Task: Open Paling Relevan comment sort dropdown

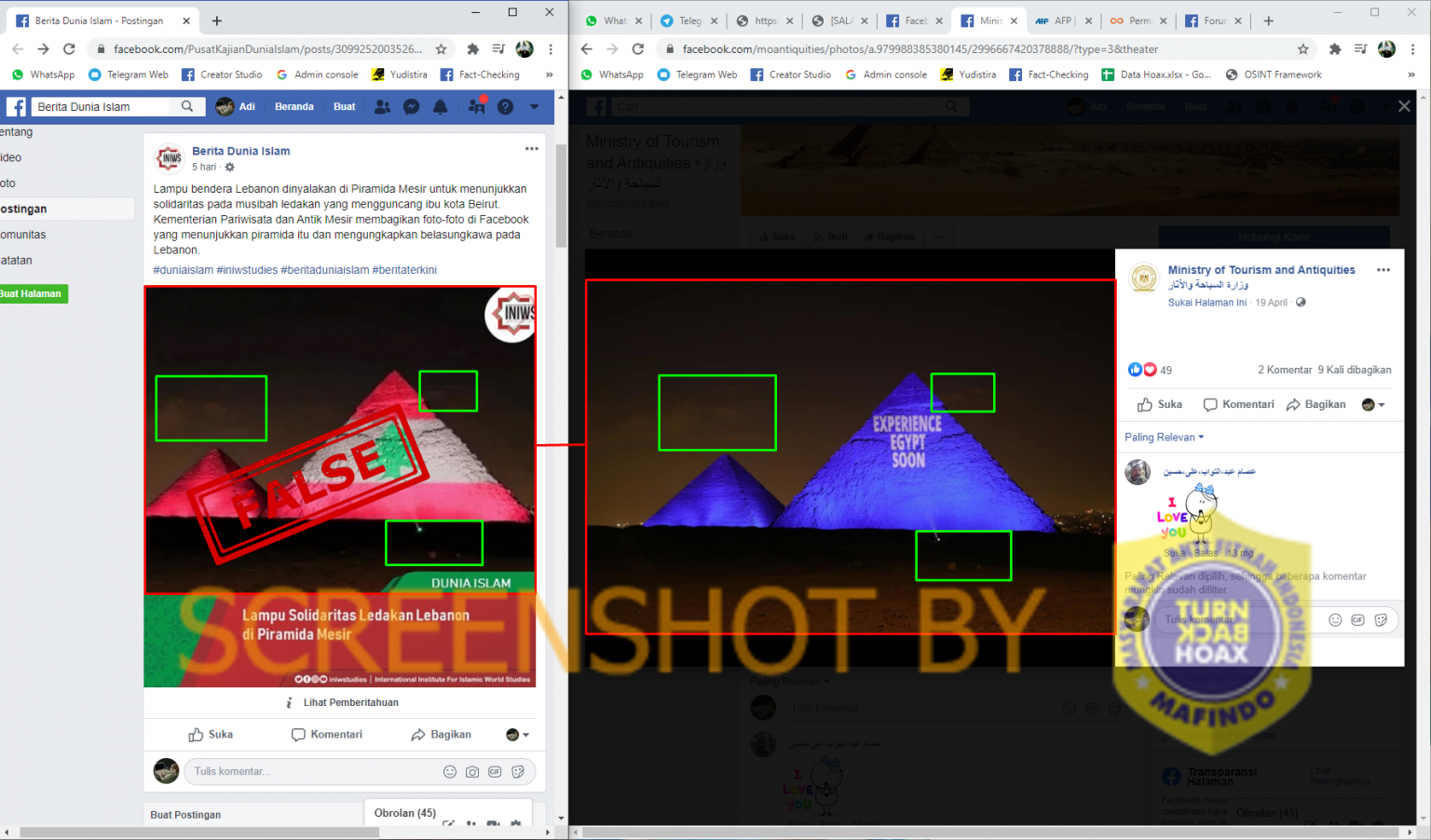Action: 1165,437
